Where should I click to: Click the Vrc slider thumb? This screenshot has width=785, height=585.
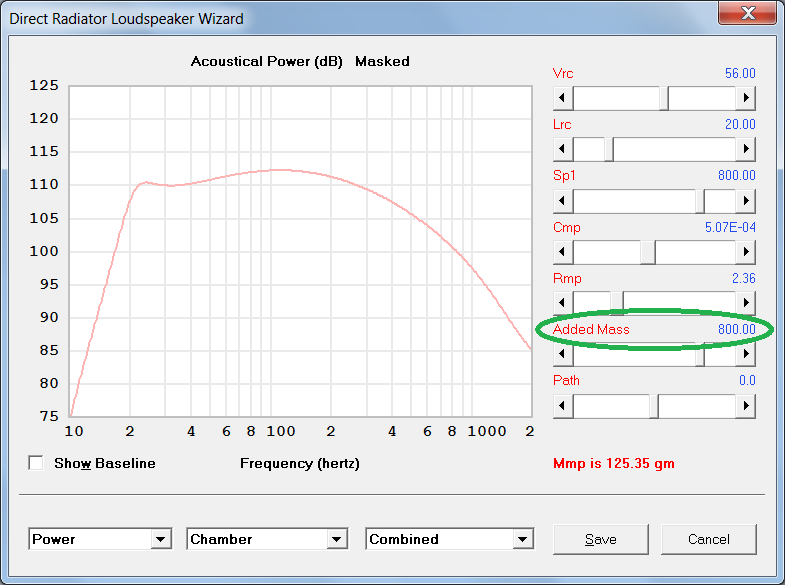(664, 98)
